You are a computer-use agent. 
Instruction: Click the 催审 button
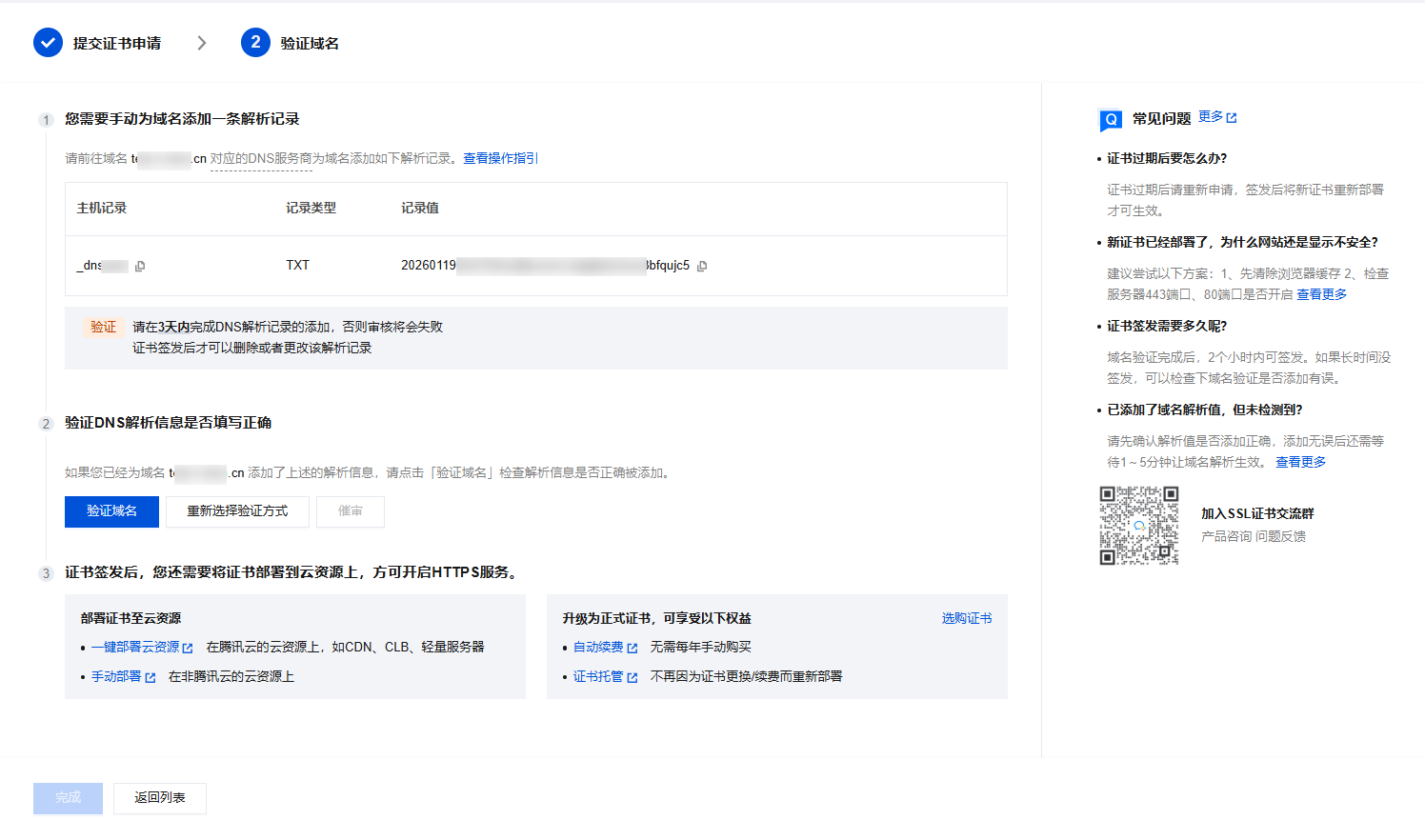(351, 511)
